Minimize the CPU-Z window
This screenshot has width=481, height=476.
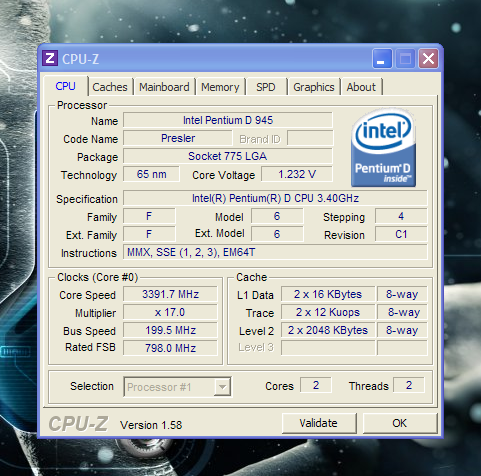[382, 59]
